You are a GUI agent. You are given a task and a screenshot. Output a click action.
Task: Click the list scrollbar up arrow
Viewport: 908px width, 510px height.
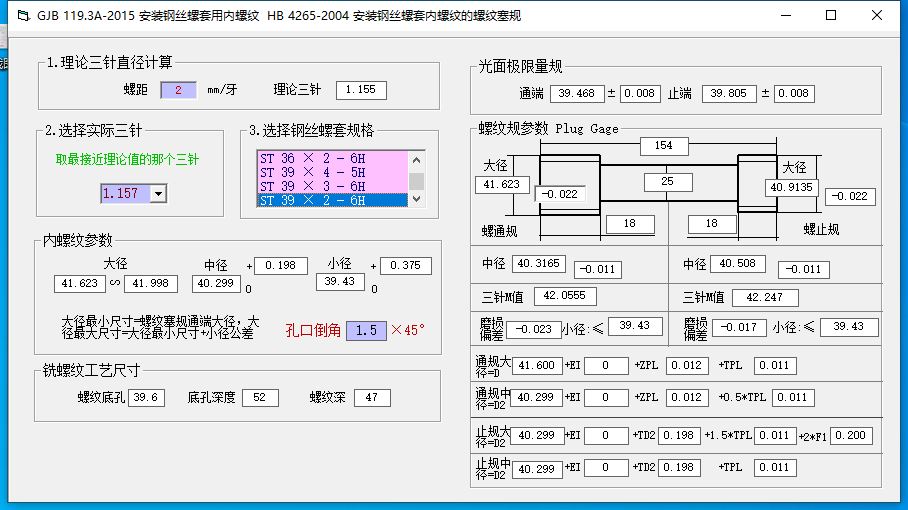pos(416,159)
